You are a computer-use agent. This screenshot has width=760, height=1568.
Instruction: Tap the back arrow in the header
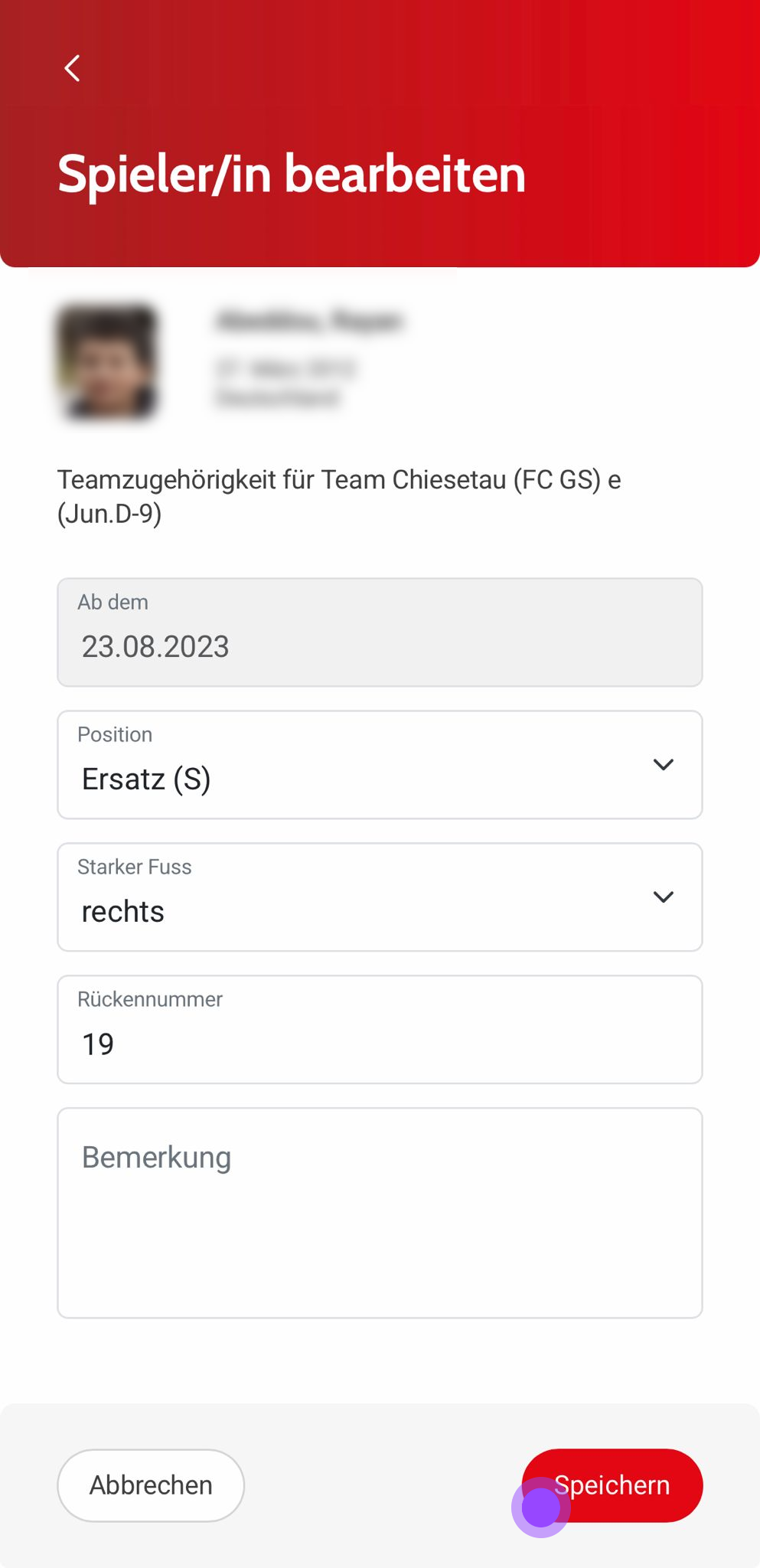[72, 68]
